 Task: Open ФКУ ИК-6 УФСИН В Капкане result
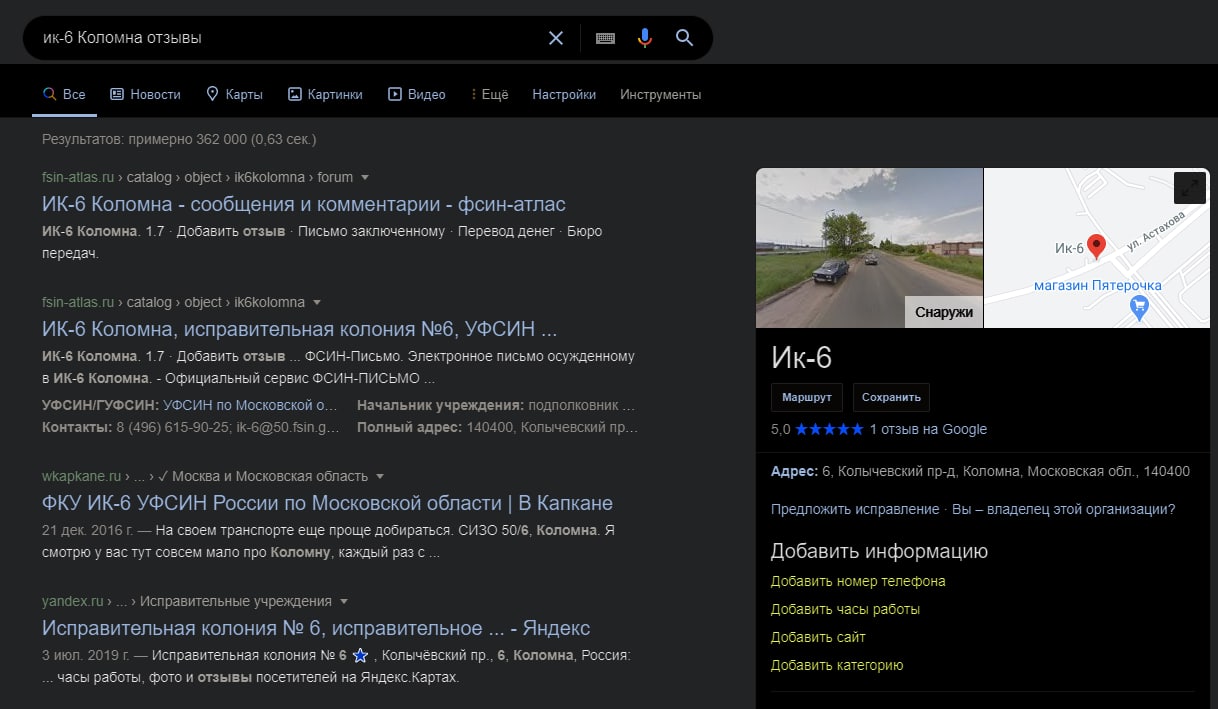[327, 503]
